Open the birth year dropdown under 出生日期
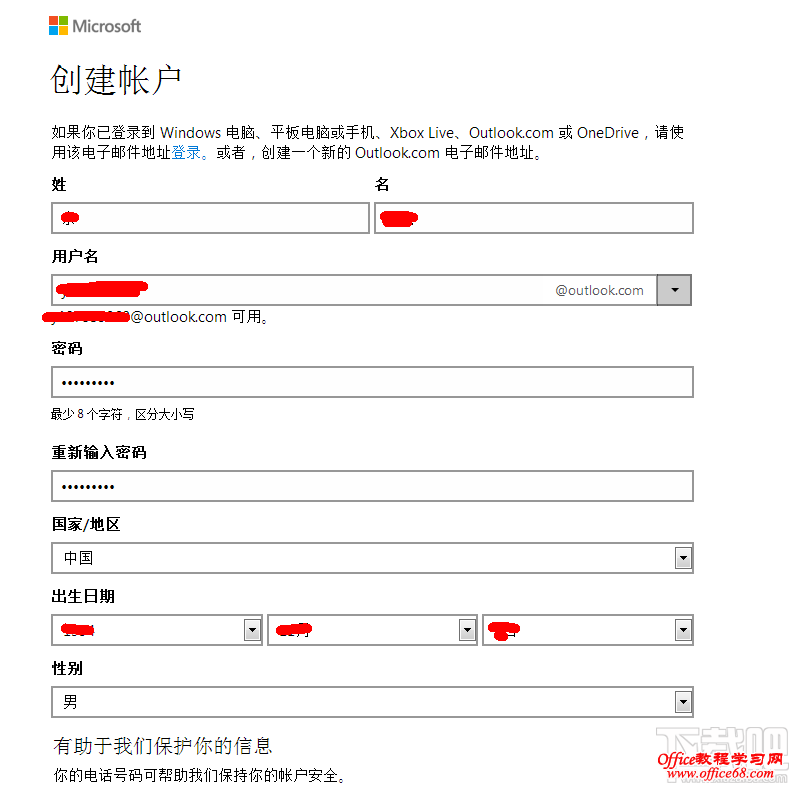 pyautogui.click(x=157, y=630)
